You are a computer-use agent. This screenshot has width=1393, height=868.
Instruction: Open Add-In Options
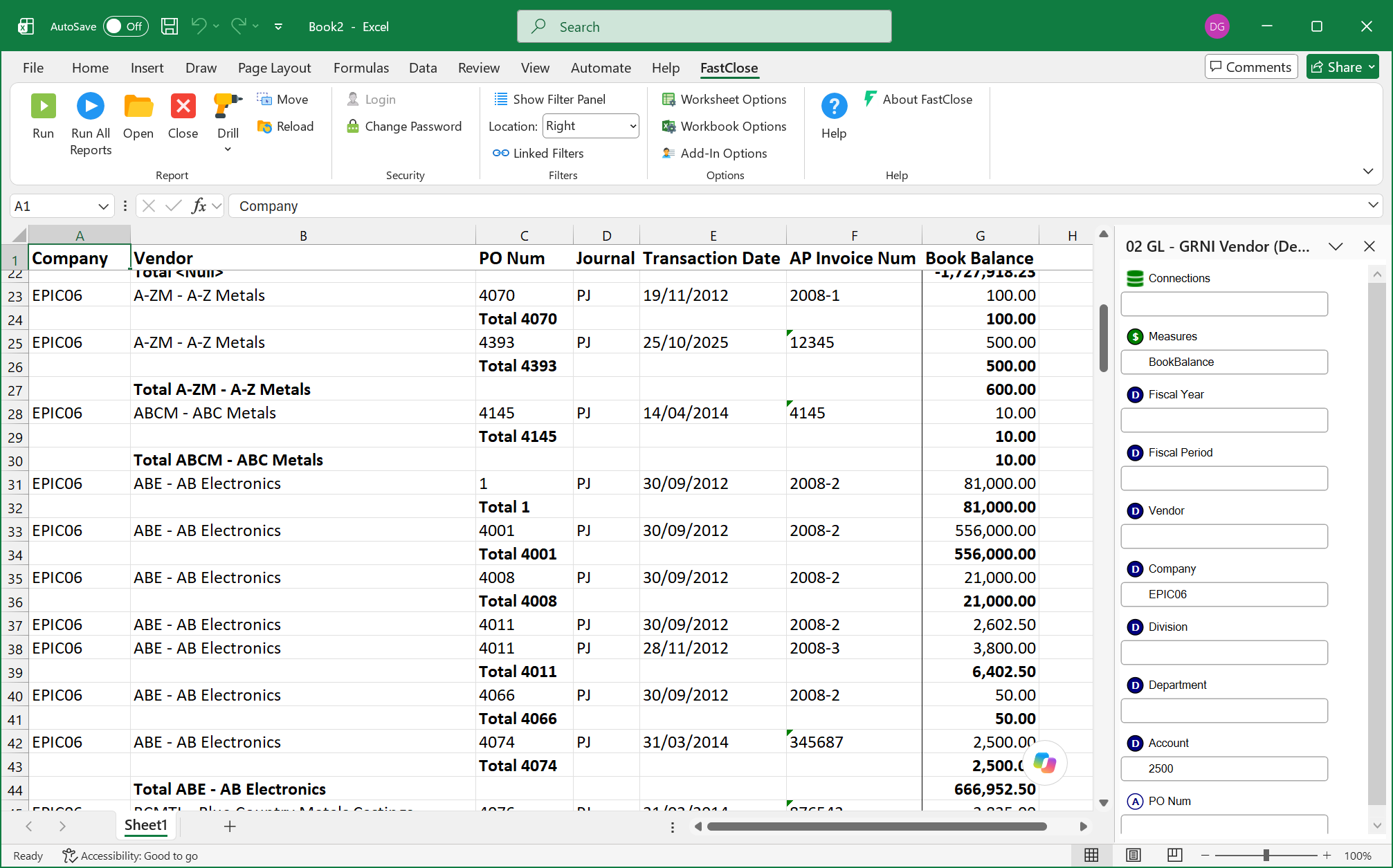click(x=715, y=154)
